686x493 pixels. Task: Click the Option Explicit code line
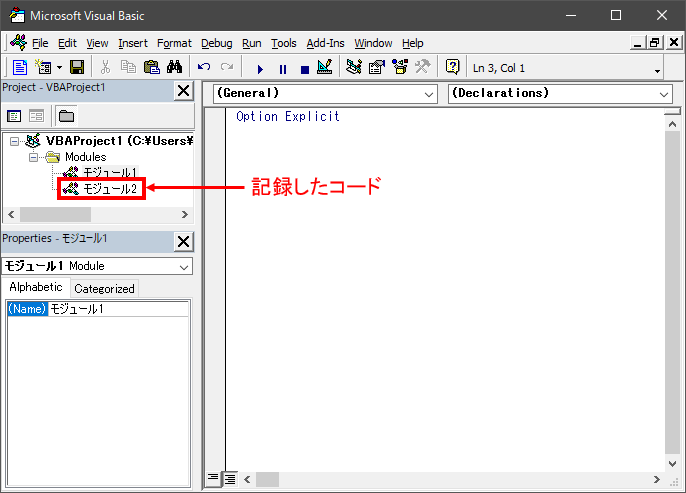point(287,116)
